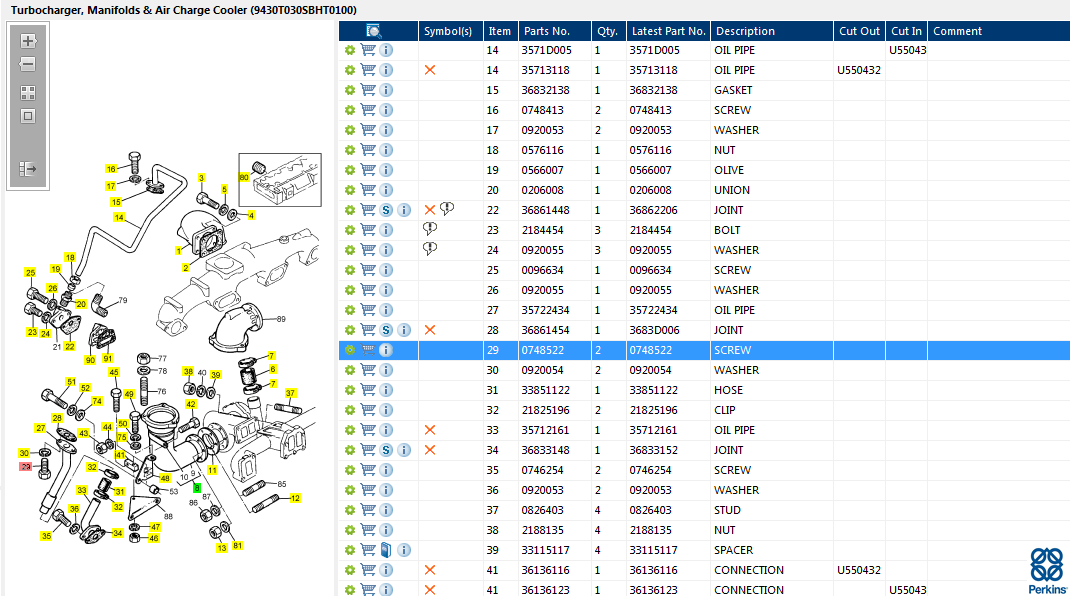Zoom out of the parts diagram
Screen dimensions: 1070x596
click(x=28, y=65)
